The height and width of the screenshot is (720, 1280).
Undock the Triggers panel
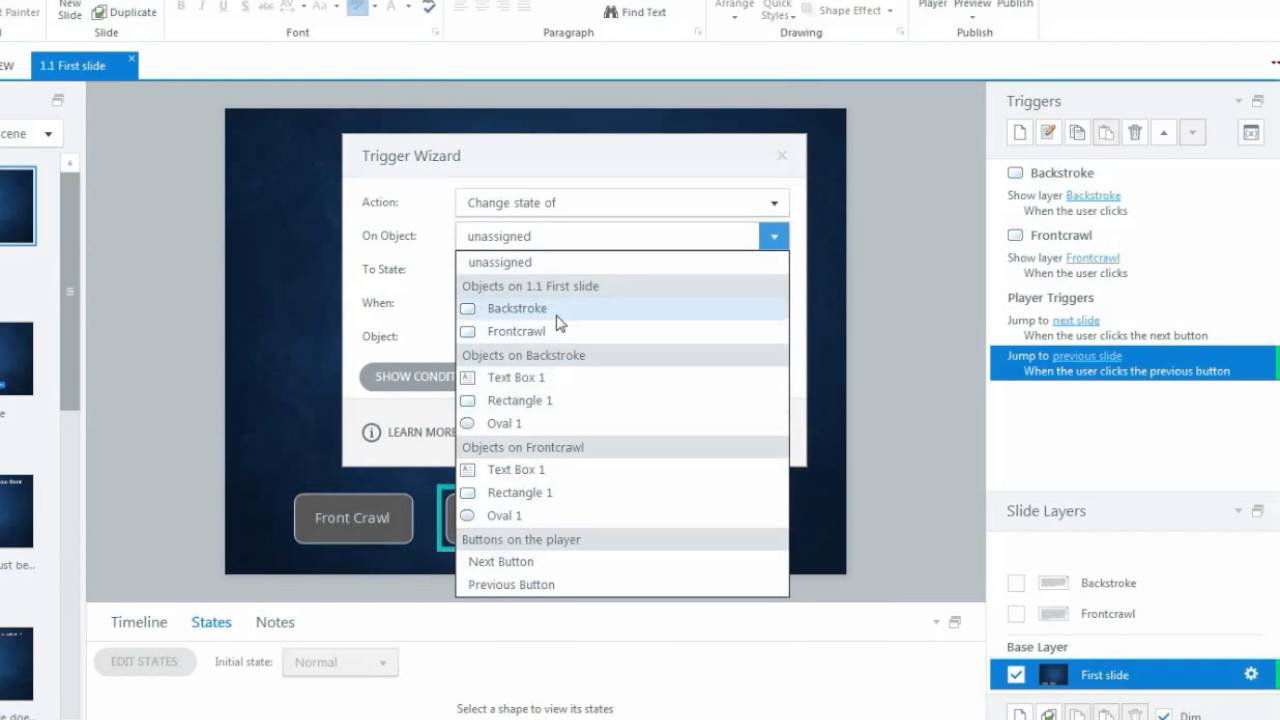(x=1257, y=101)
